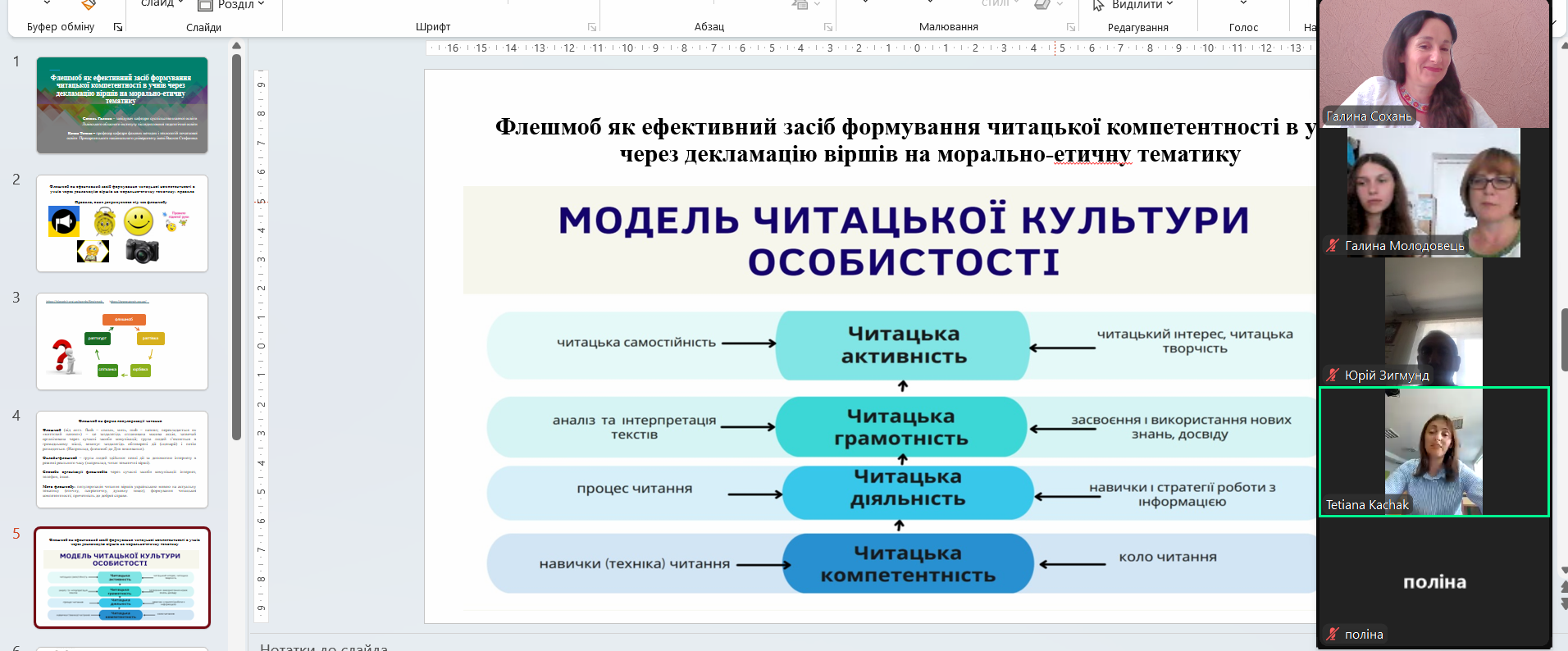Select slide 1 thumbnail
The height and width of the screenshot is (651, 1568).
click(x=122, y=105)
